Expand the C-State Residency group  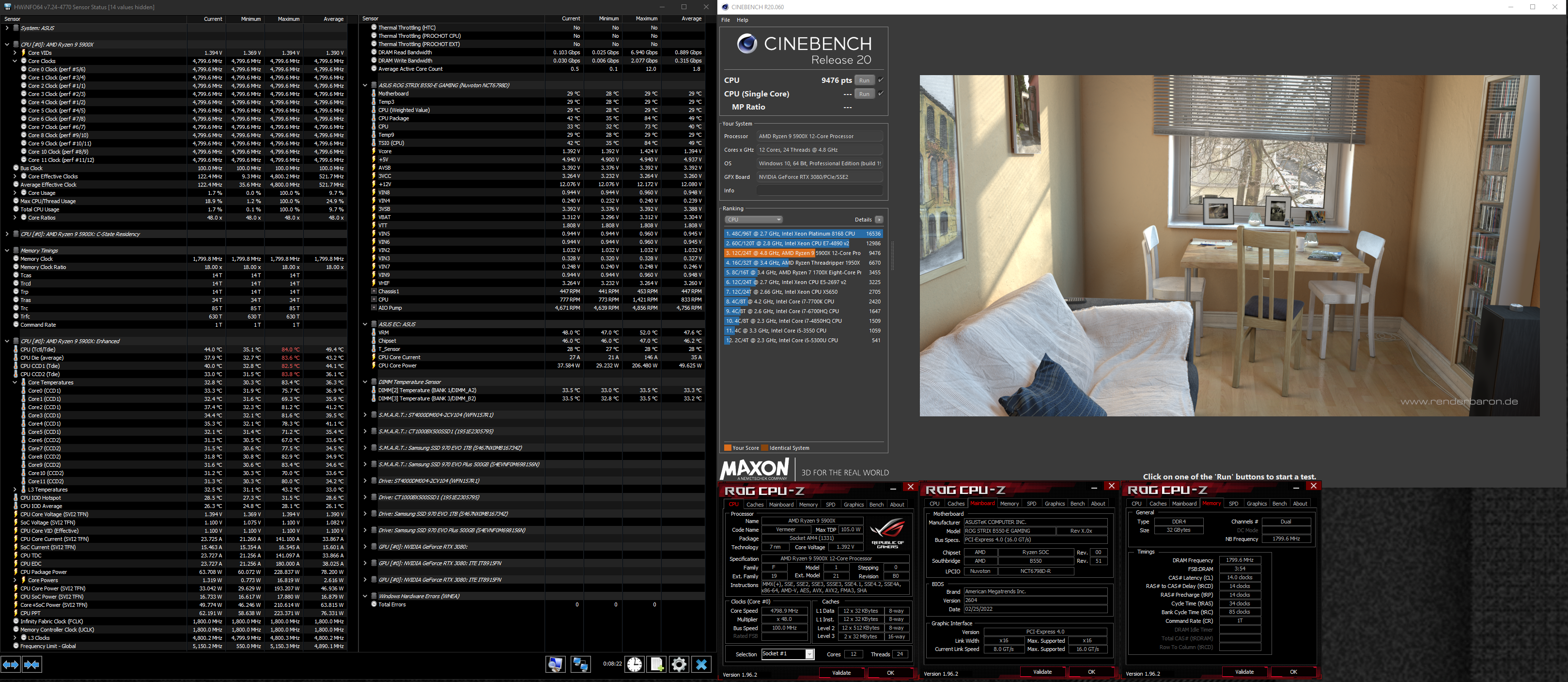click(7, 234)
